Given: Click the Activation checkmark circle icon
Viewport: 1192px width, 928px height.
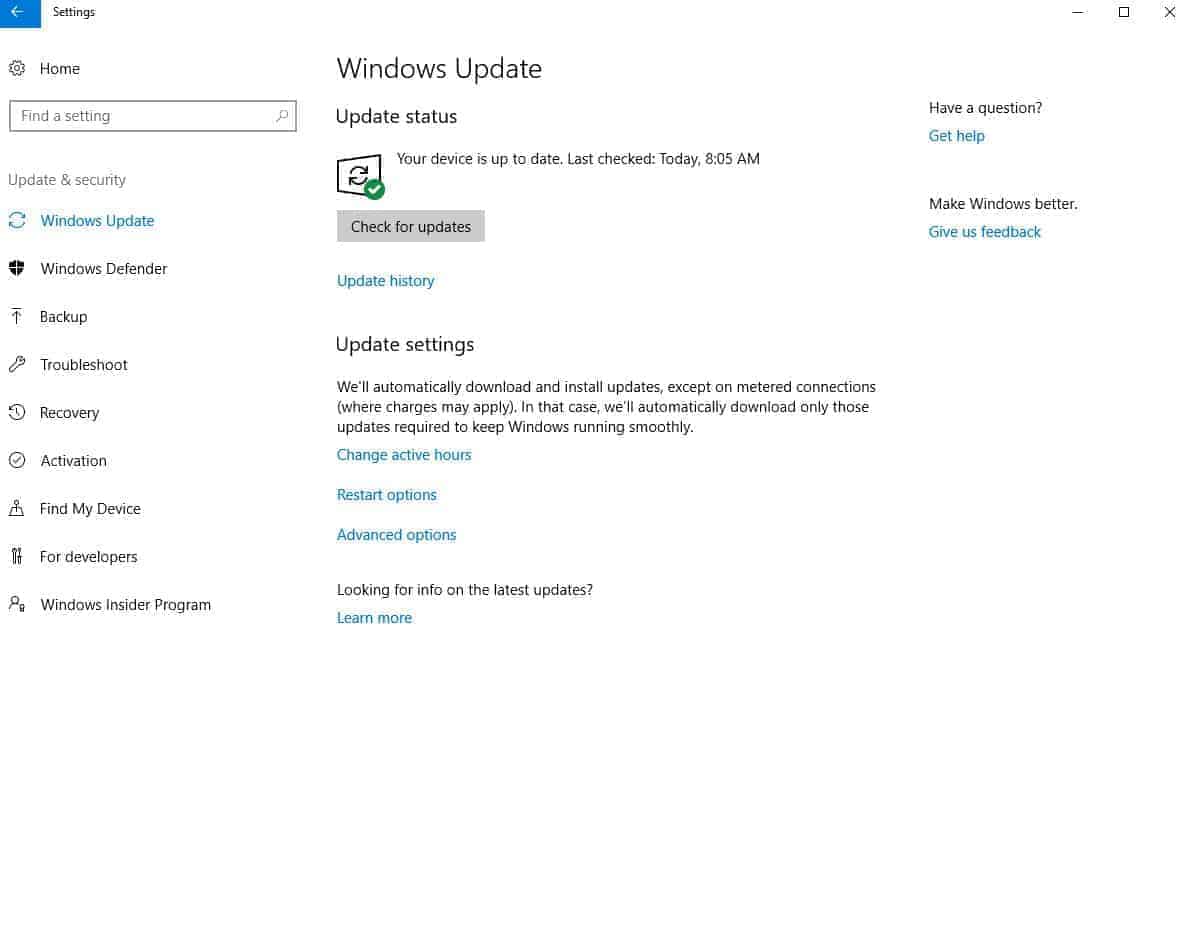Looking at the screenshot, I should pyautogui.click(x=17, y=460).
